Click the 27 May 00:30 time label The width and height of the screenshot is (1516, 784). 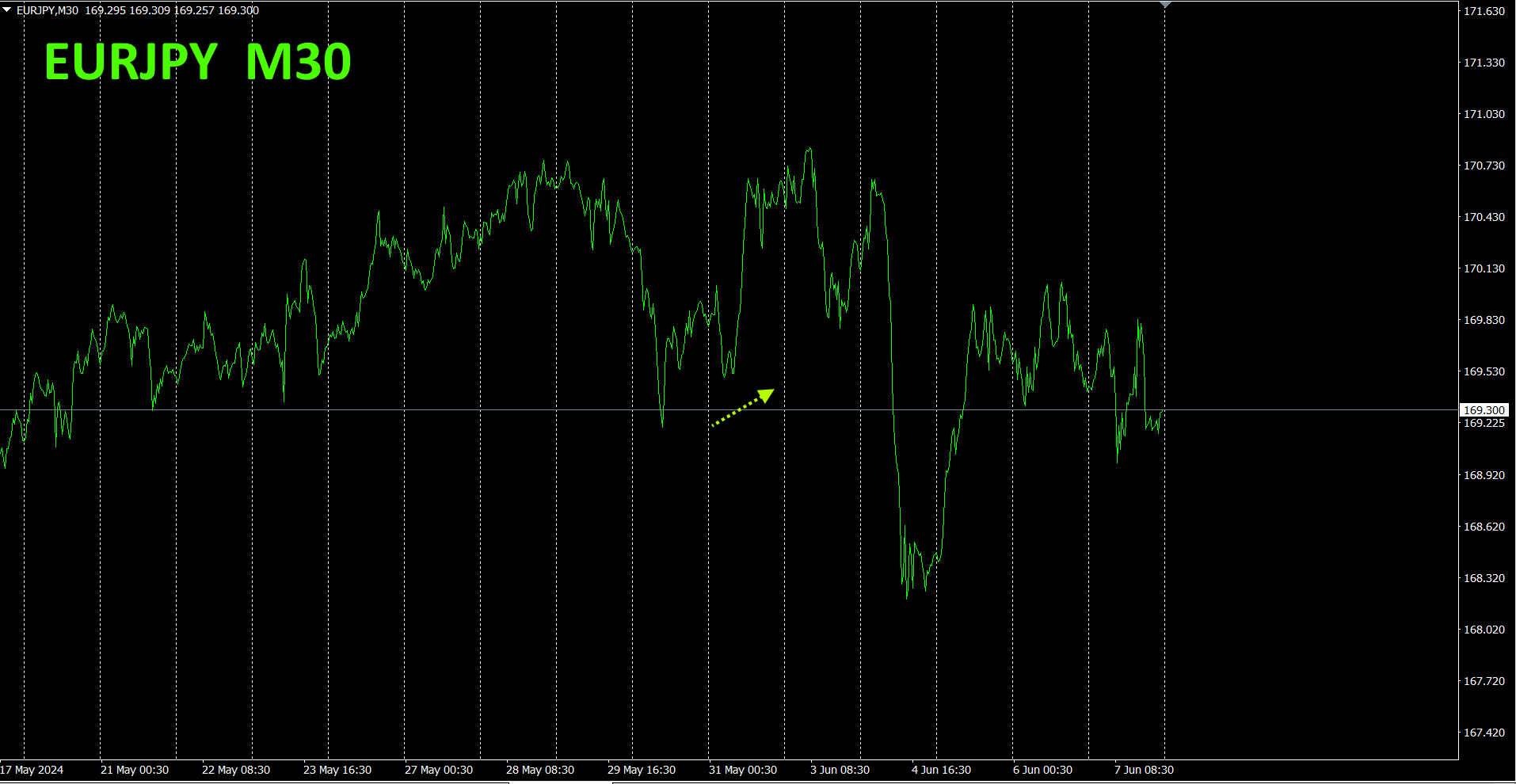tap(439, 770)
